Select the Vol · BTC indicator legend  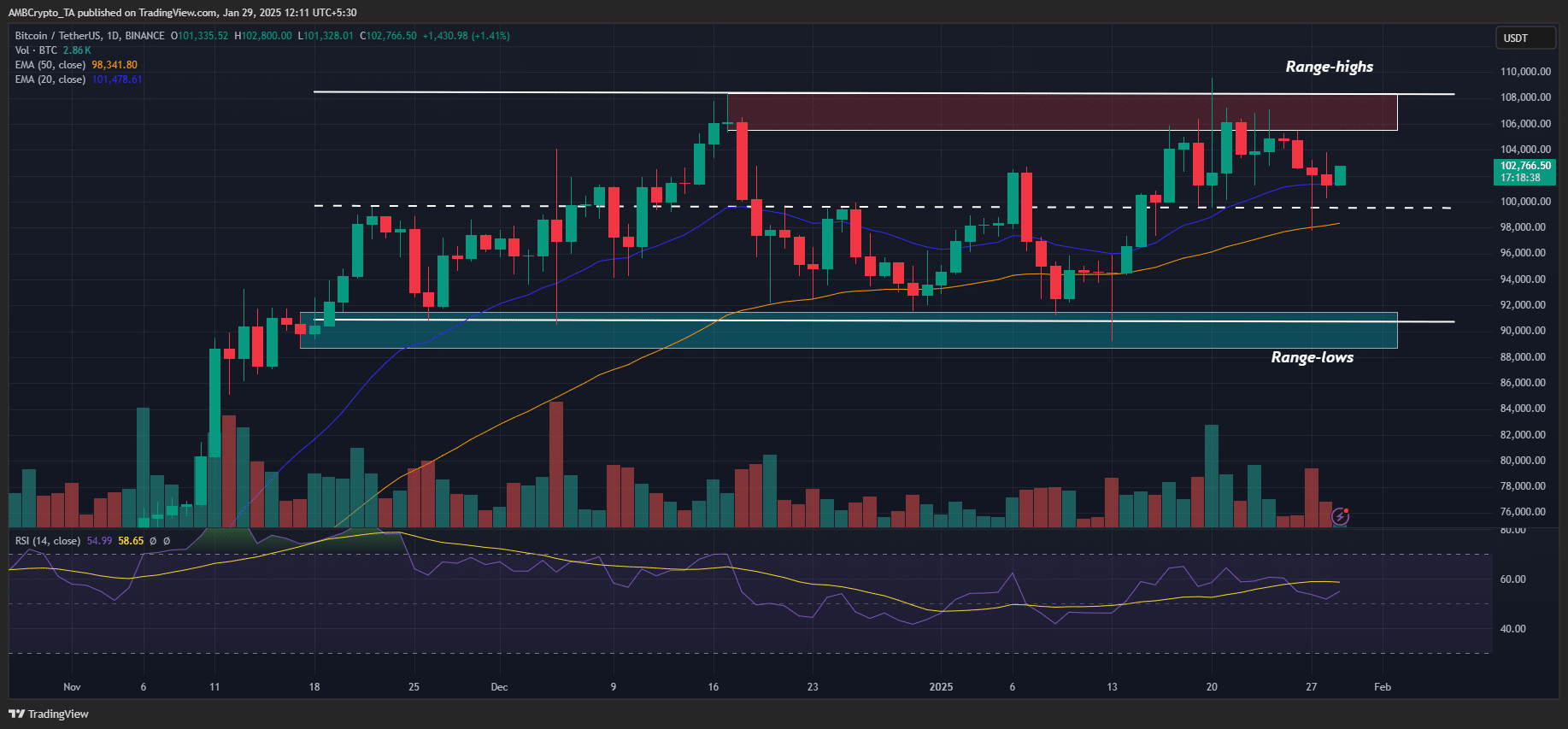coord(37,50)
